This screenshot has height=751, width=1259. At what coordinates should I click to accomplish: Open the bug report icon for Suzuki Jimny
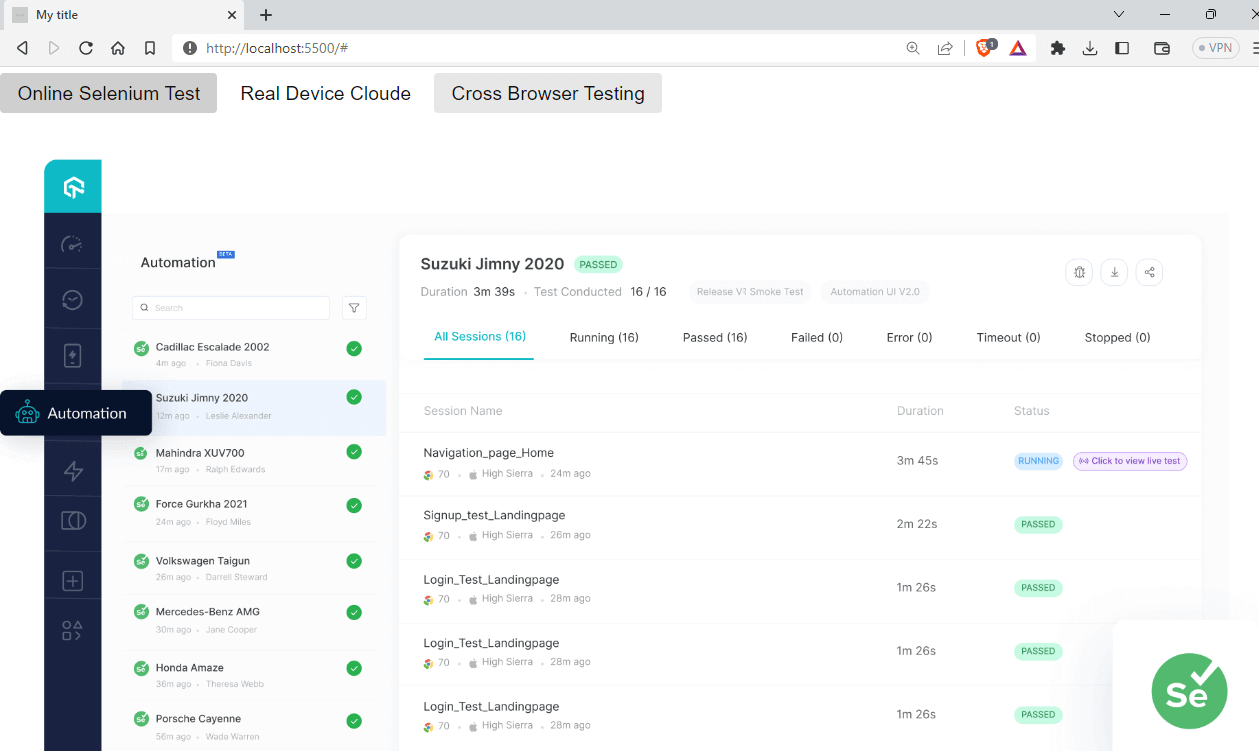click(1079, 271)
